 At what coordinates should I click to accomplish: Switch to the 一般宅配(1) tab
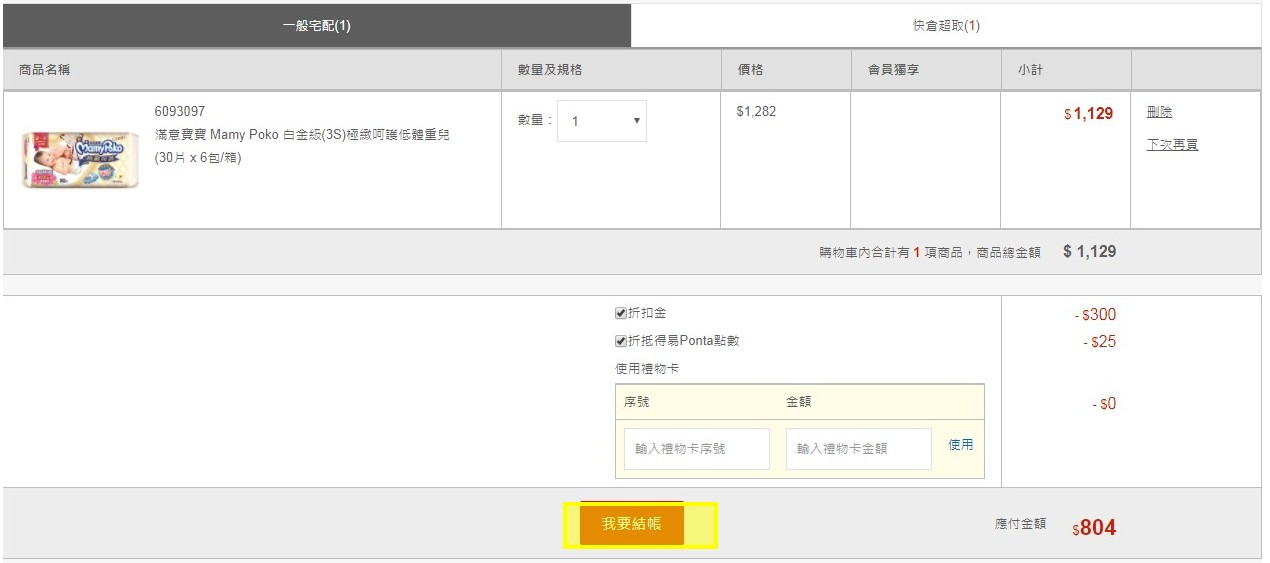pos(316,26)
